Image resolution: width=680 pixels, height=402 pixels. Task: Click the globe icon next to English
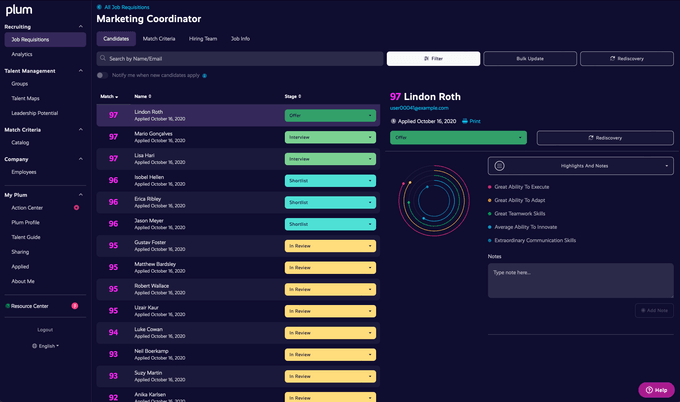(33, 345)
